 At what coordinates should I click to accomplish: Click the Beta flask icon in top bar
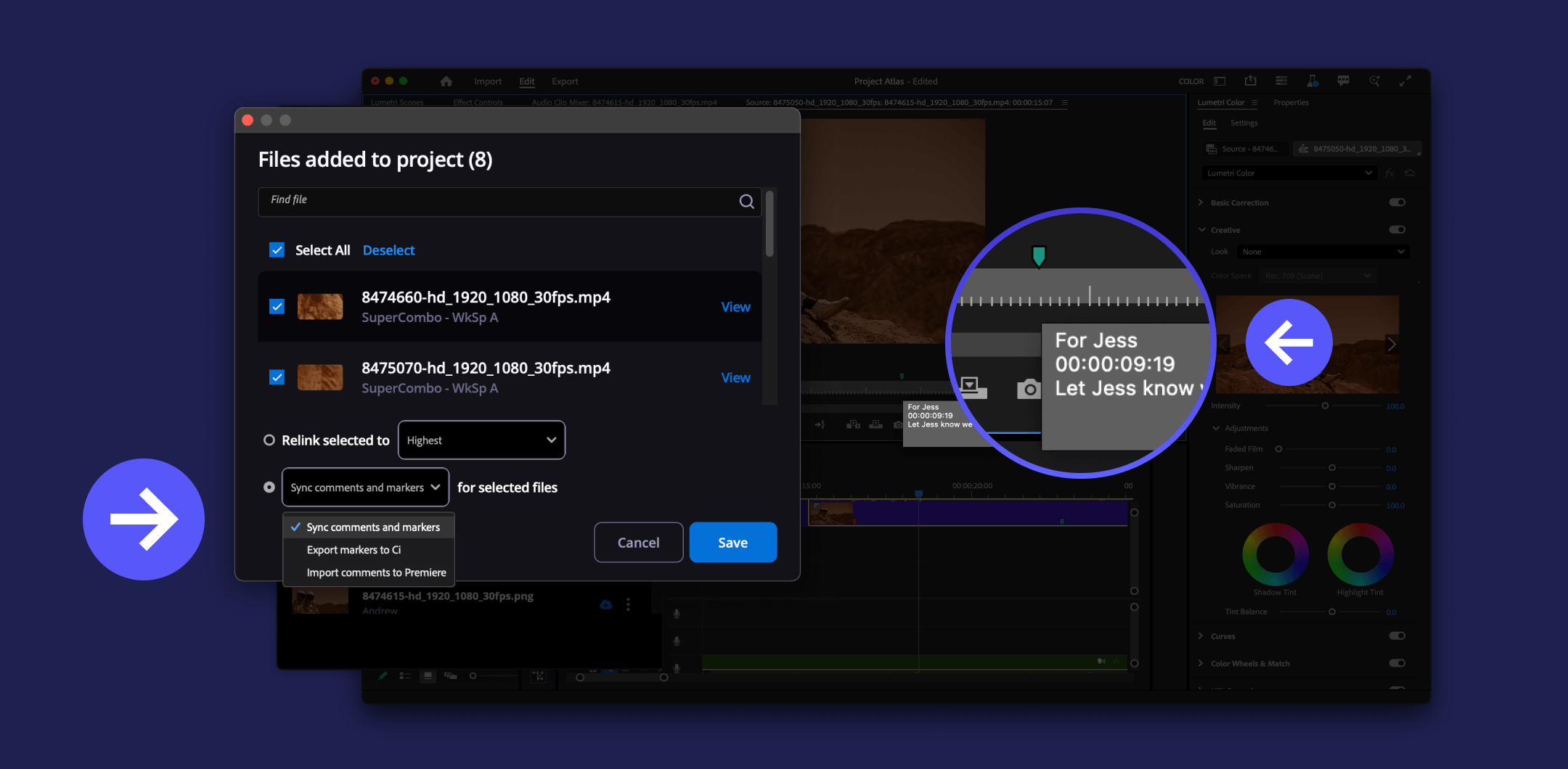[x=1312, y=81]
